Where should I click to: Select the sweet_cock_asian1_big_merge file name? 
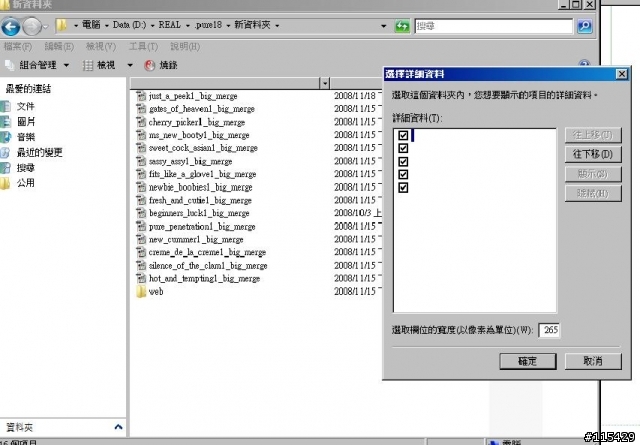[x=203, y=148]
